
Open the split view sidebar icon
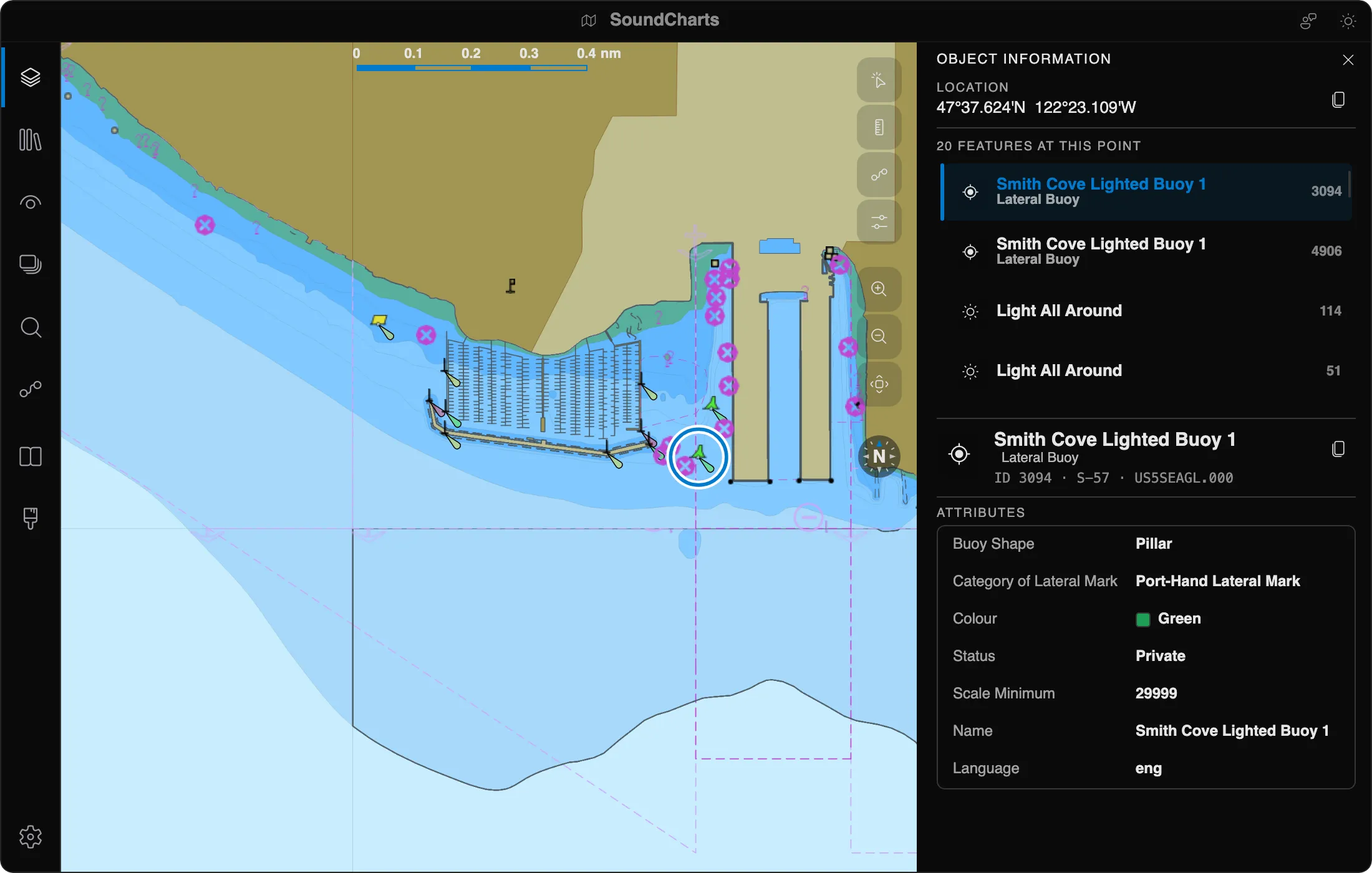click(x=30, y=456)
